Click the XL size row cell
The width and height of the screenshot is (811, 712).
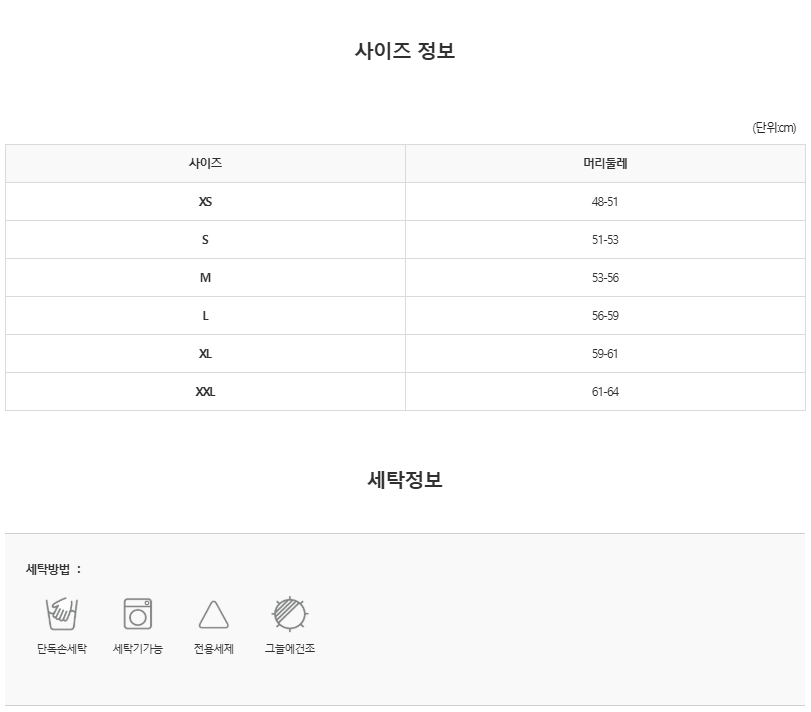(205, 354)
